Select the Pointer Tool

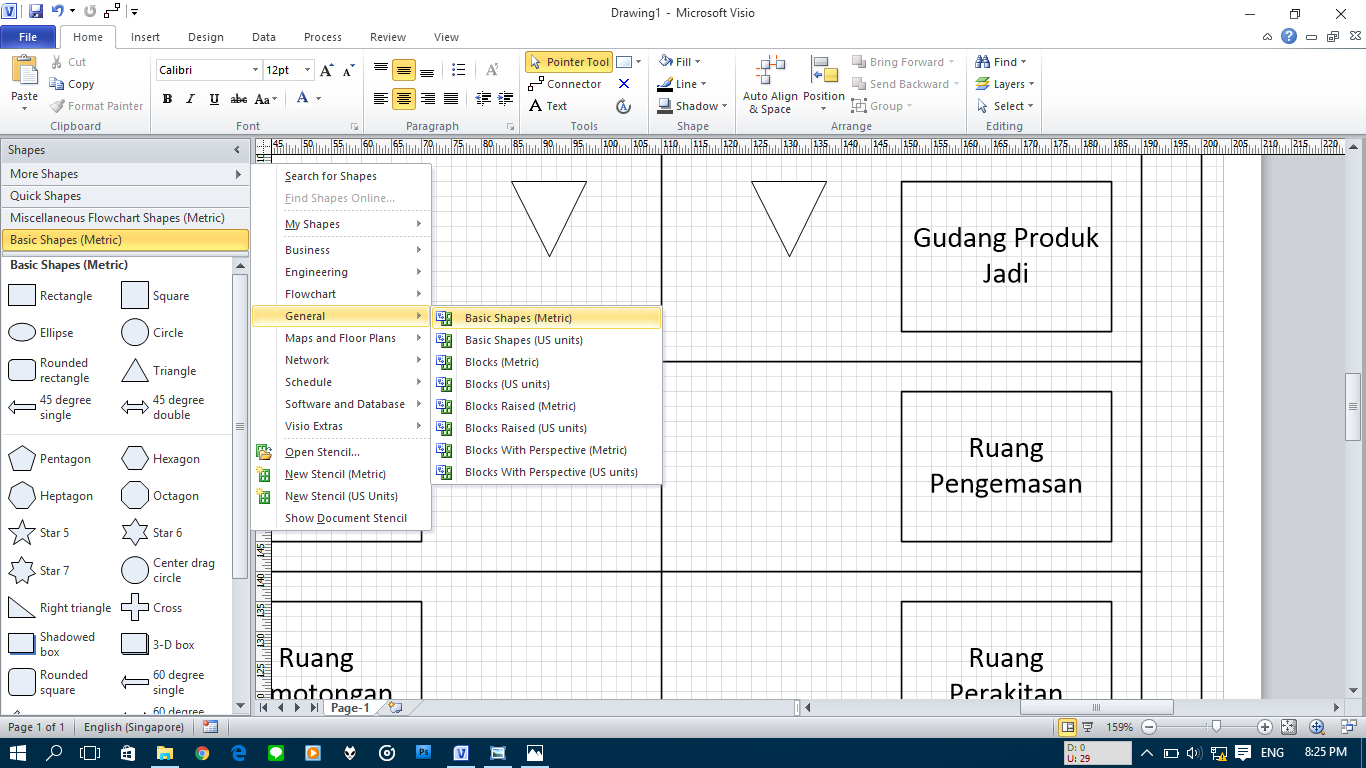pos(569,62)
